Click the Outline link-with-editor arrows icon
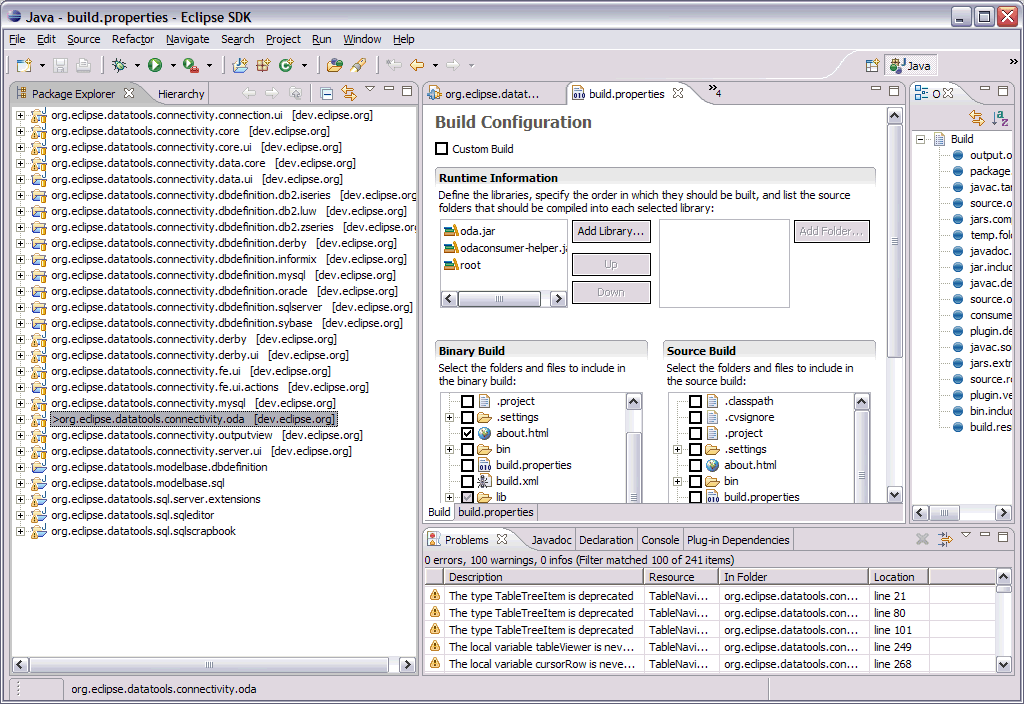This screenshot has width=1024, height=704. (977, 118)
